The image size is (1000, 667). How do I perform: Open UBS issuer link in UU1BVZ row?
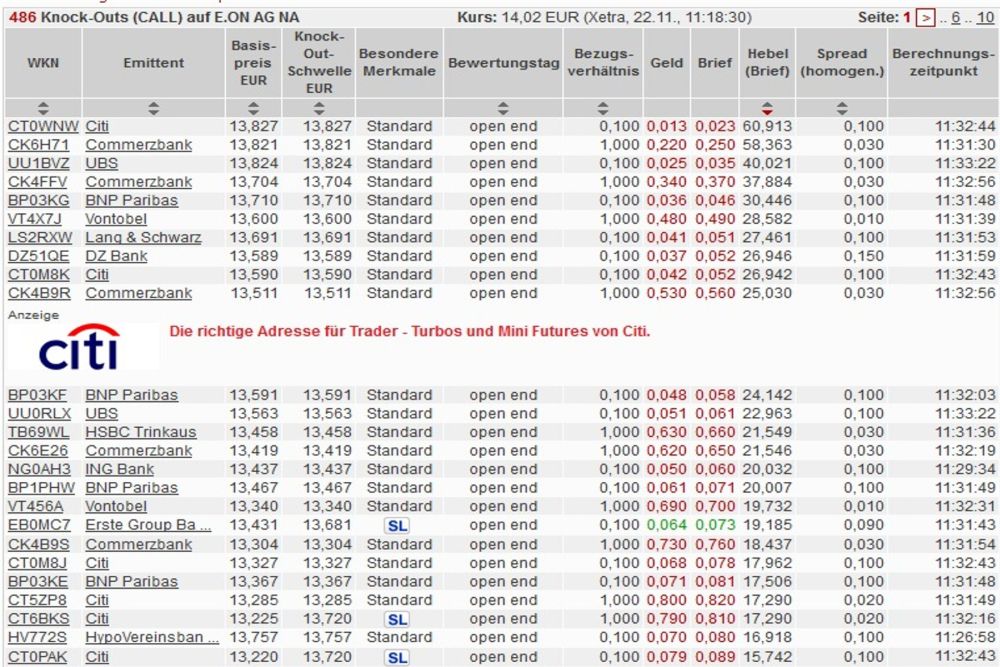click(101, 163)
